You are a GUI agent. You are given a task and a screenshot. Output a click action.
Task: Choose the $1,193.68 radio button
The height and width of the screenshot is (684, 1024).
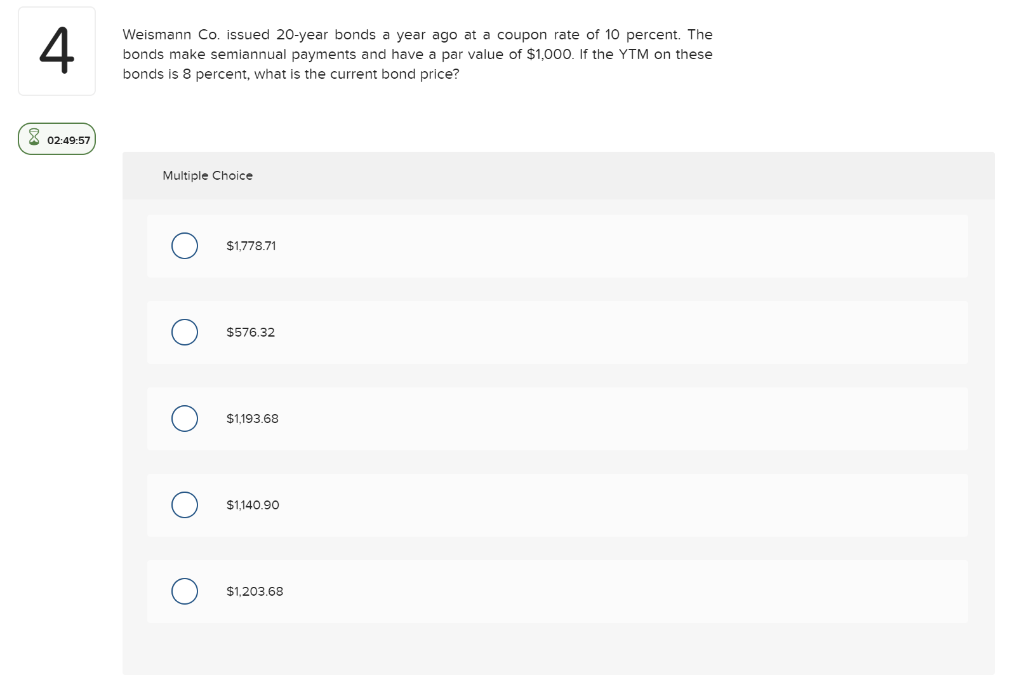[183, 418]
